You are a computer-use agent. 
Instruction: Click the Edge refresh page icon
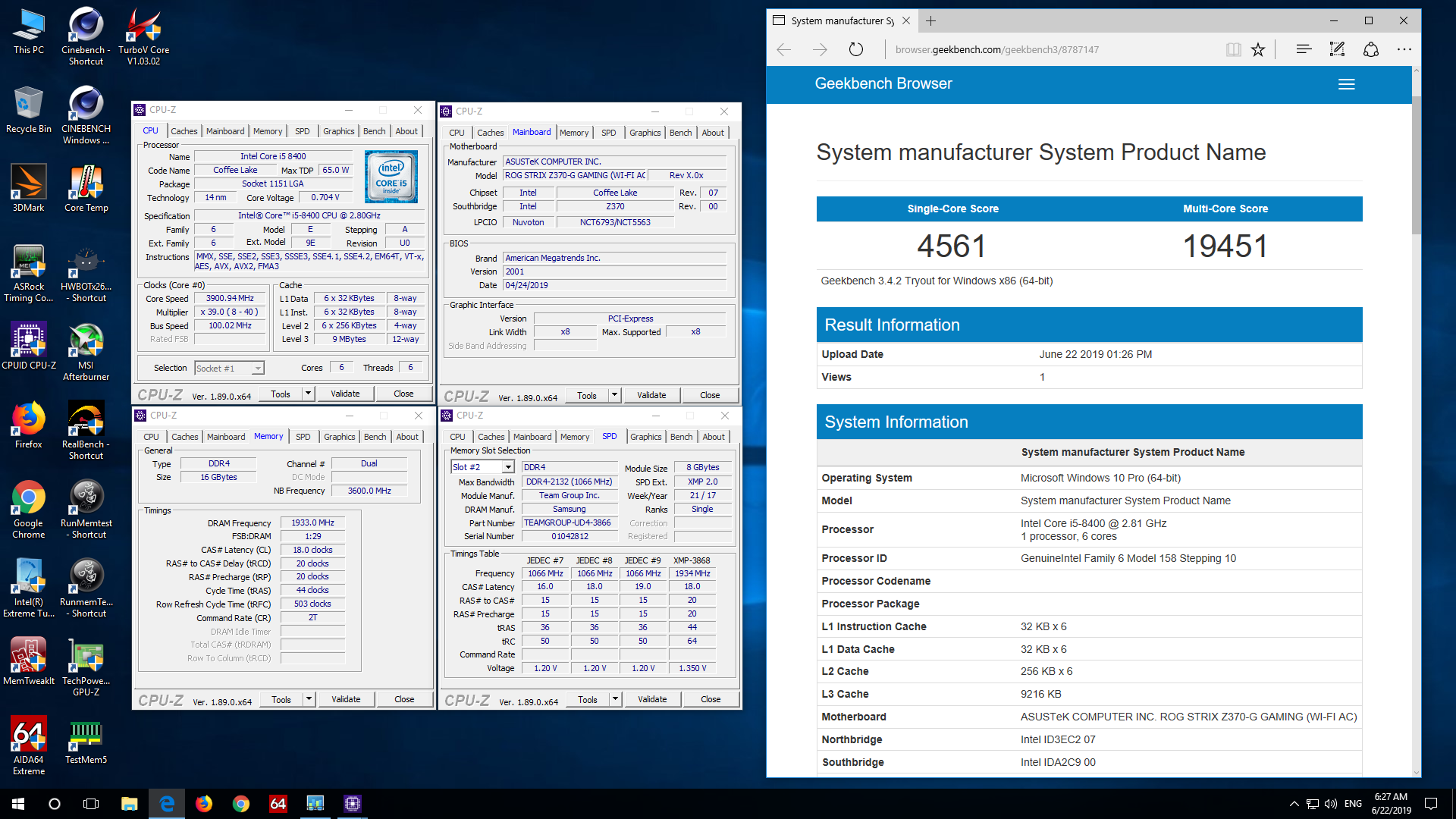tap(856, 49)
